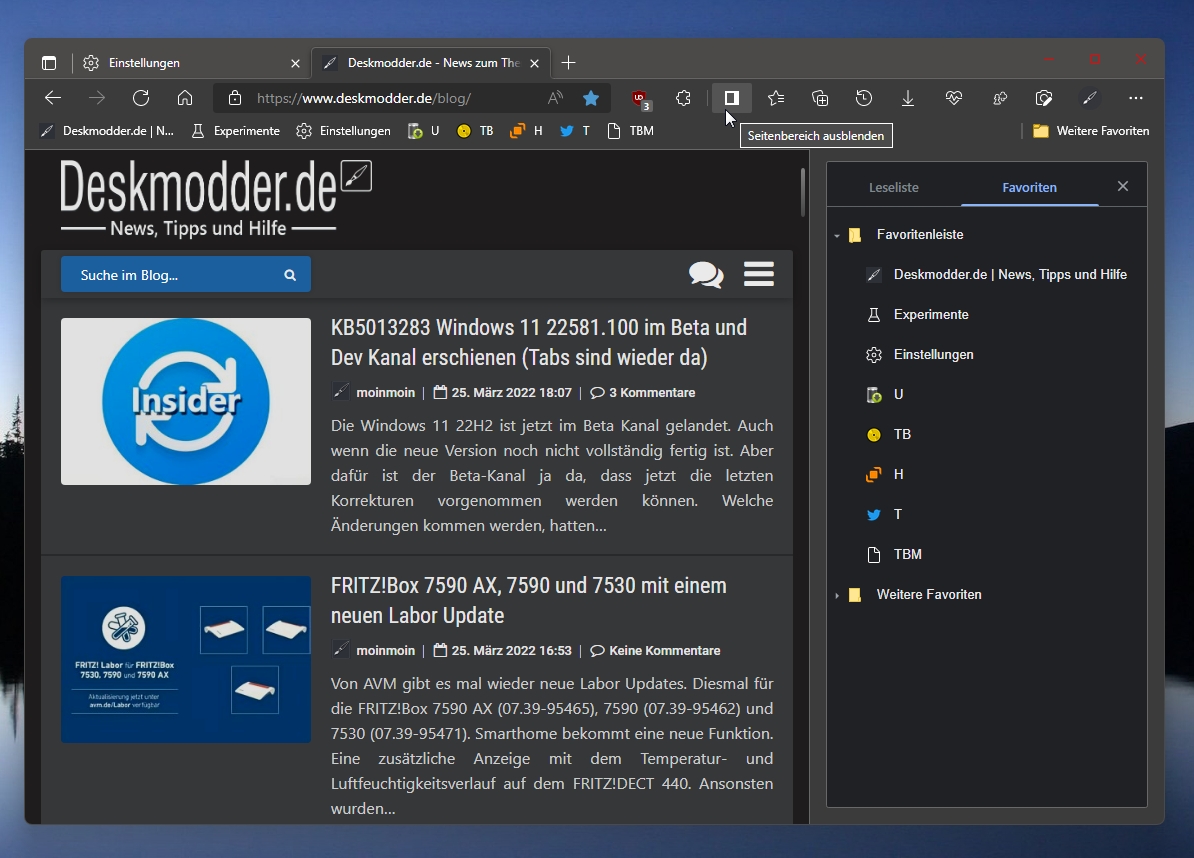
Task: Expand the Weitere Favoriten folder arrow in panel
Action: click(837, 595)
